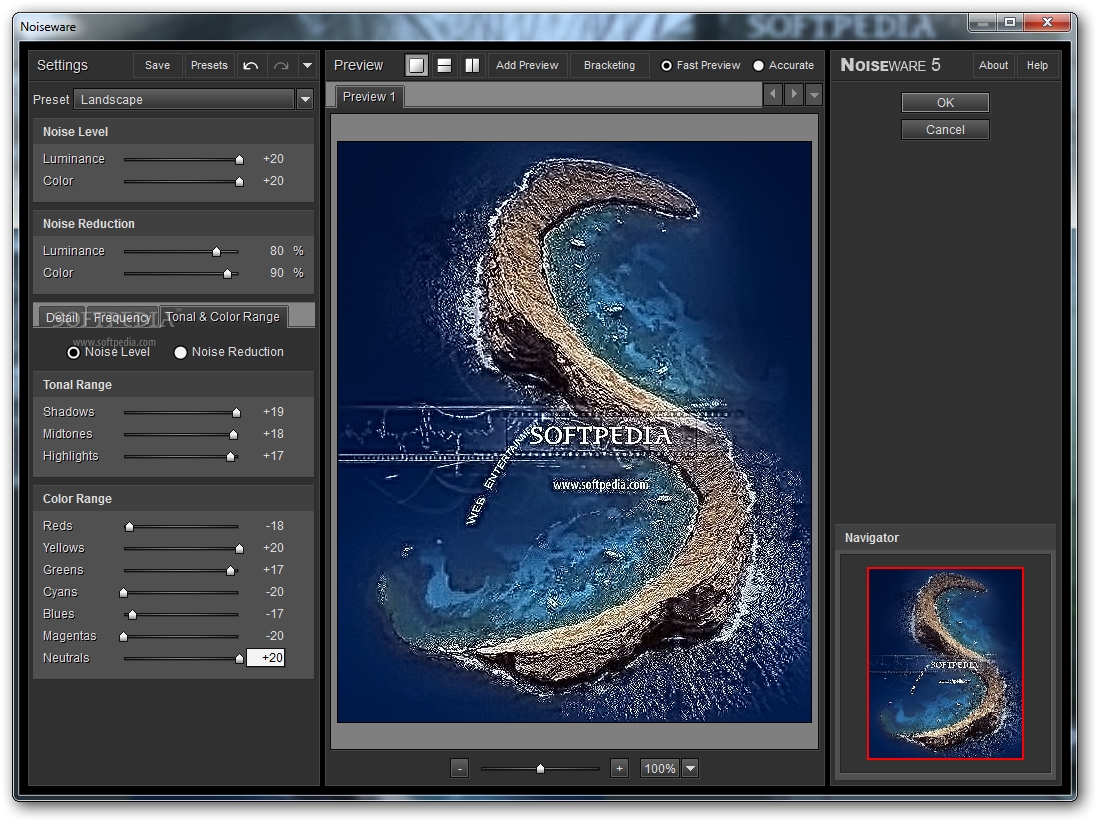Select Noise Level radio option
The height and width of the screenshot is (822, 1098).
[x=109, y=352]
